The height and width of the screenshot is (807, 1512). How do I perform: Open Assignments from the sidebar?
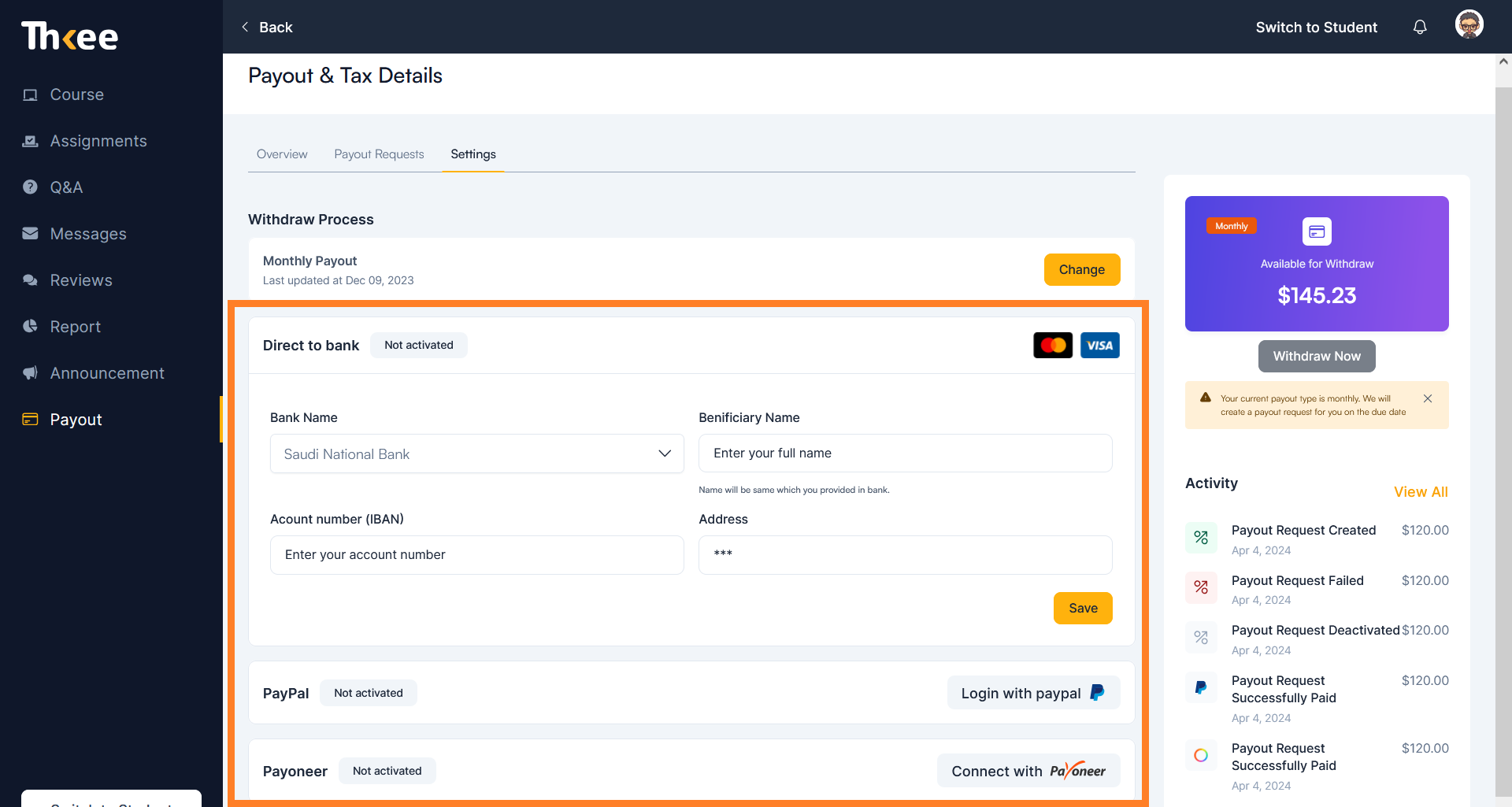click(x=98, y=141)
